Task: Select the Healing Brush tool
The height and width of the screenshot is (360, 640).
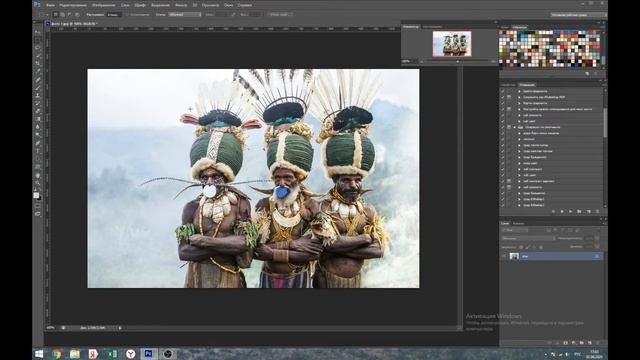Action: pyautogui.click(x=38, y=79)
